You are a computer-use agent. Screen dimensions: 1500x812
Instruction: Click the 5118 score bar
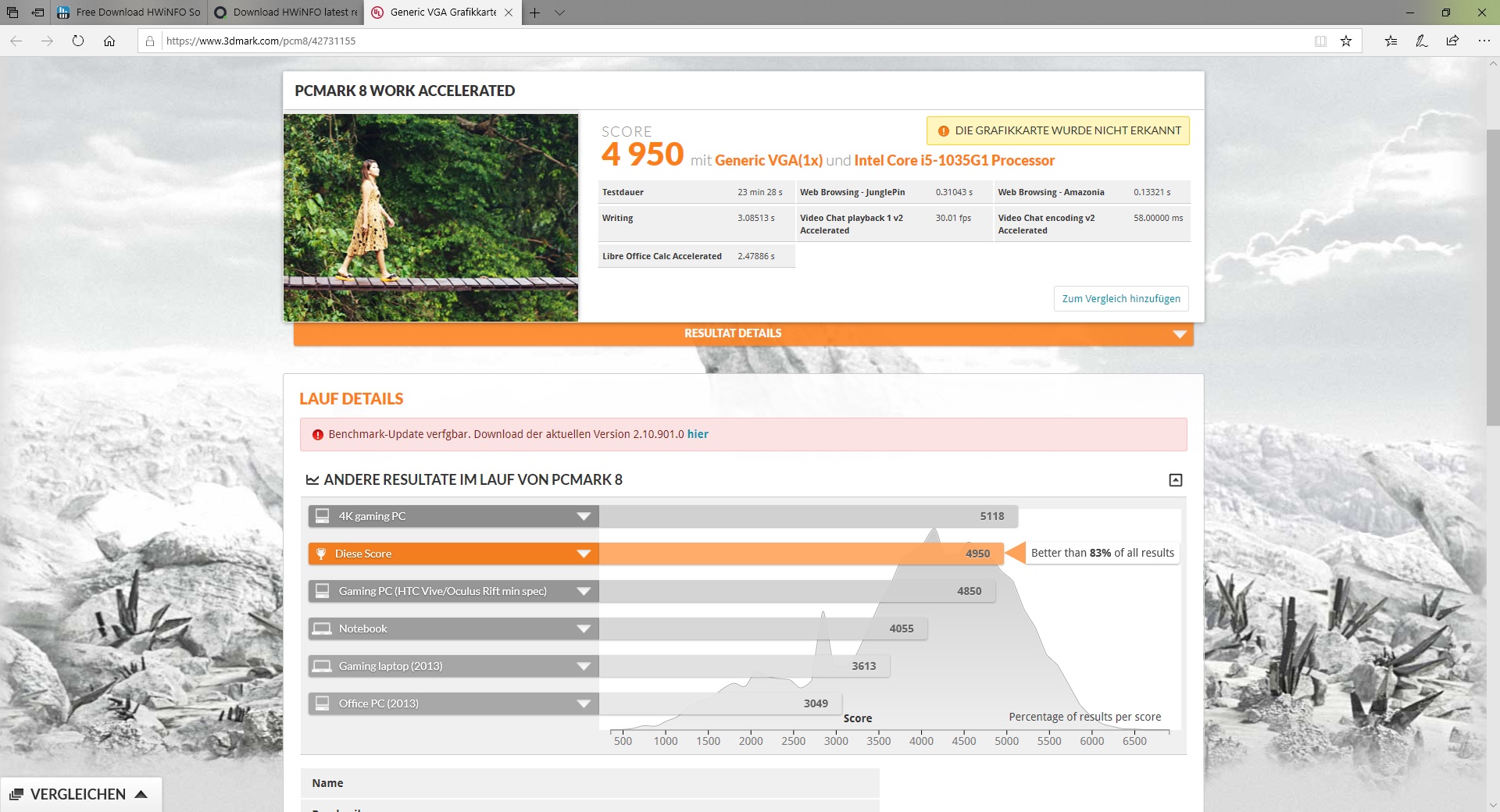click(x=809, y=516)
